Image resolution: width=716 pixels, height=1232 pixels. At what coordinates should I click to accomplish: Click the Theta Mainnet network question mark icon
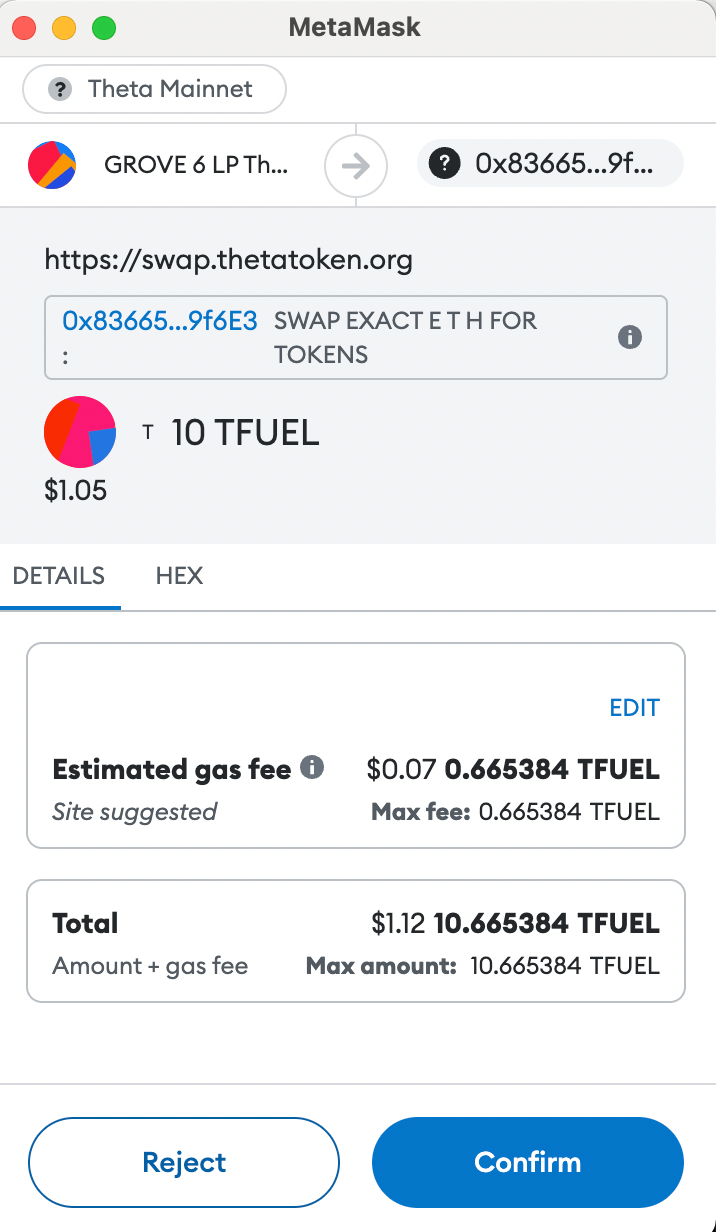point(60,89)
